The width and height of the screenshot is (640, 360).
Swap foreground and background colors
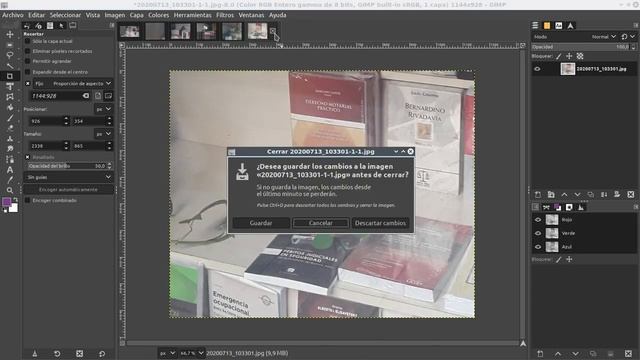(x=16, y=200)
